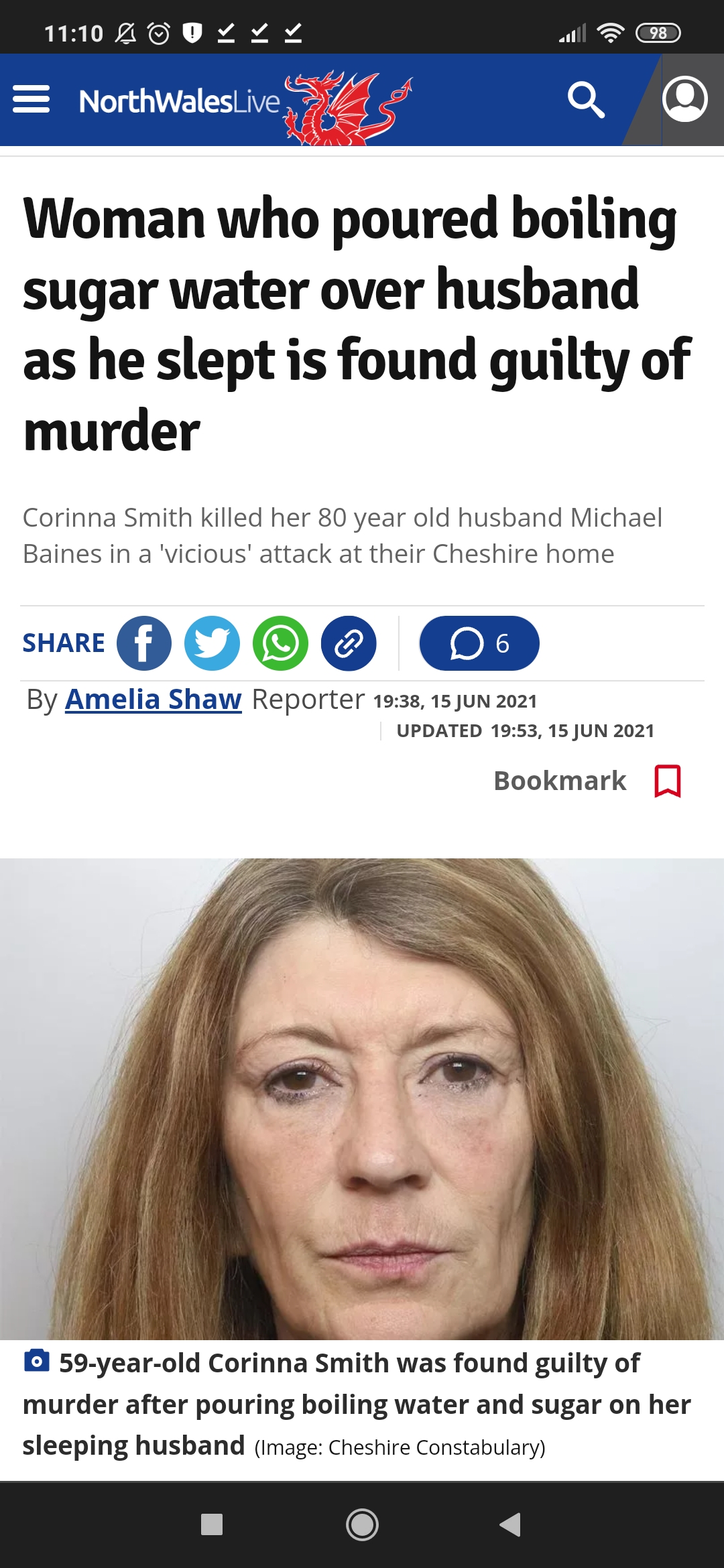
Task: Share article on Twitter
Action: 212,643
